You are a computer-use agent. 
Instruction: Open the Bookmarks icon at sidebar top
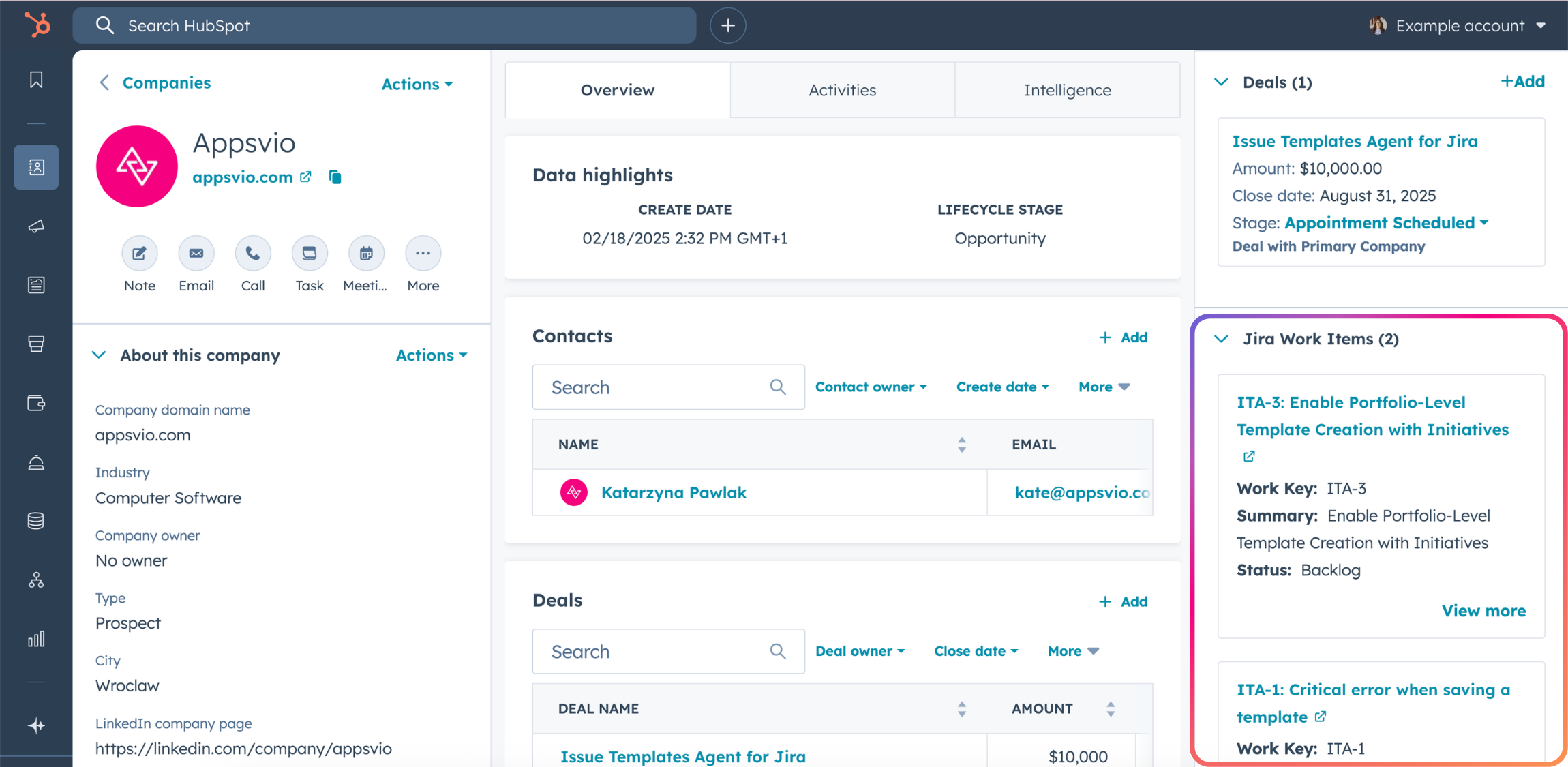click(36, 80)
